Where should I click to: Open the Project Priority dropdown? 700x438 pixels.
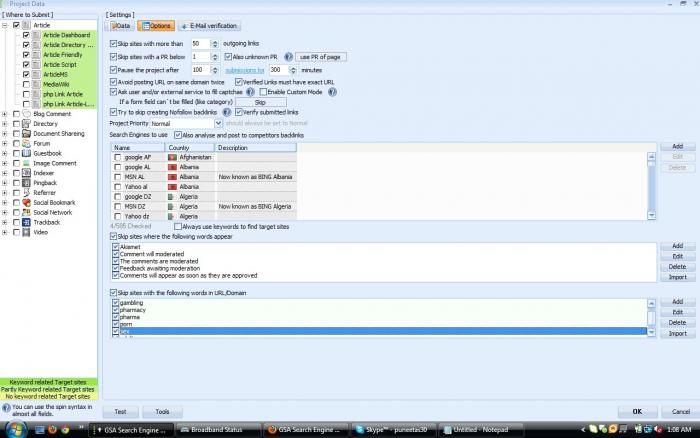coord(218,123)
